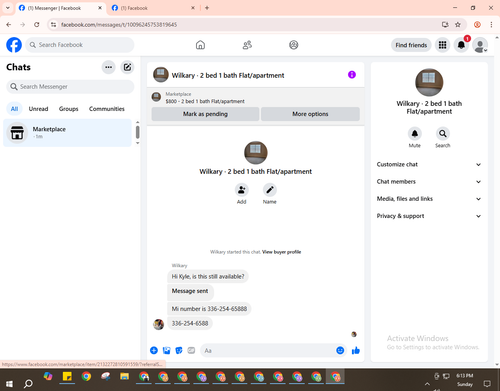Mute the conversation with bell icon
The width and height of the screenshot is (500, 391).
pos(415,134)
